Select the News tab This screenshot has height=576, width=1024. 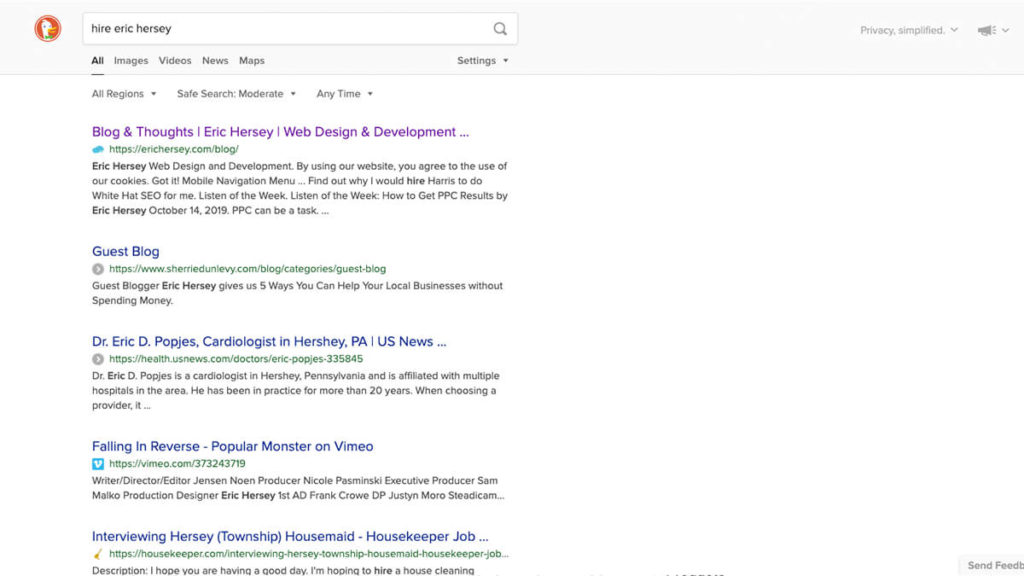tap(215, 61)
